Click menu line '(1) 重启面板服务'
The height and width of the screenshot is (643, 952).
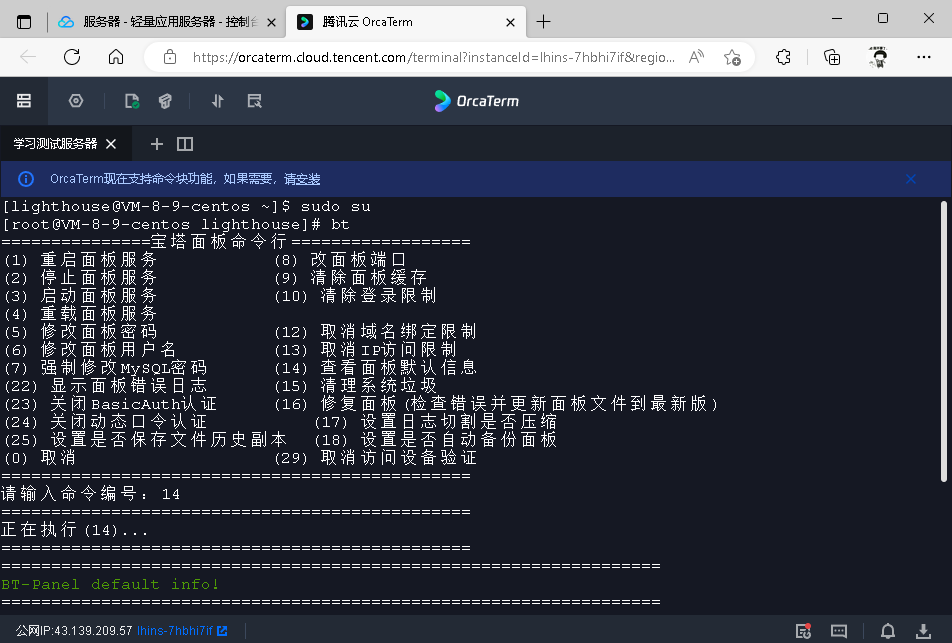[x=80, y=260]
